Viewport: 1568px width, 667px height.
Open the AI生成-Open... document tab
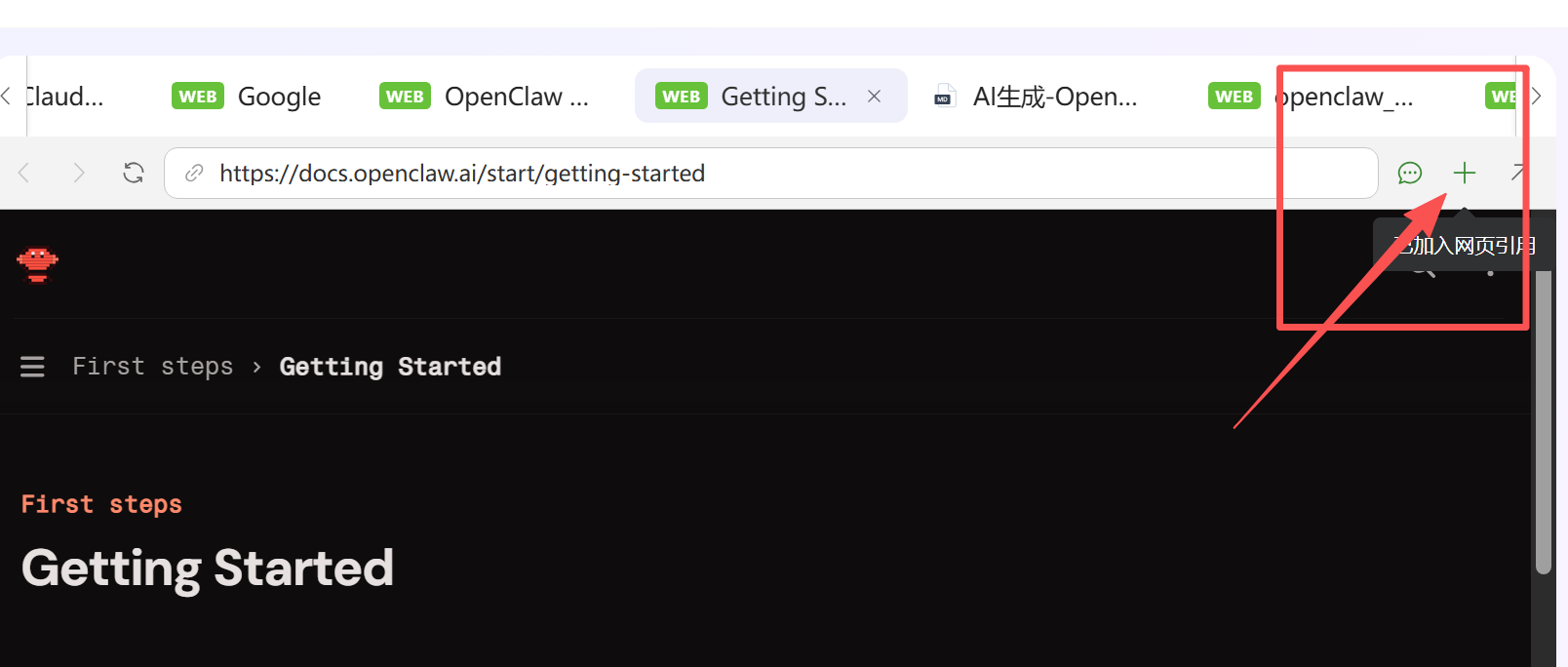[1037, 97]
